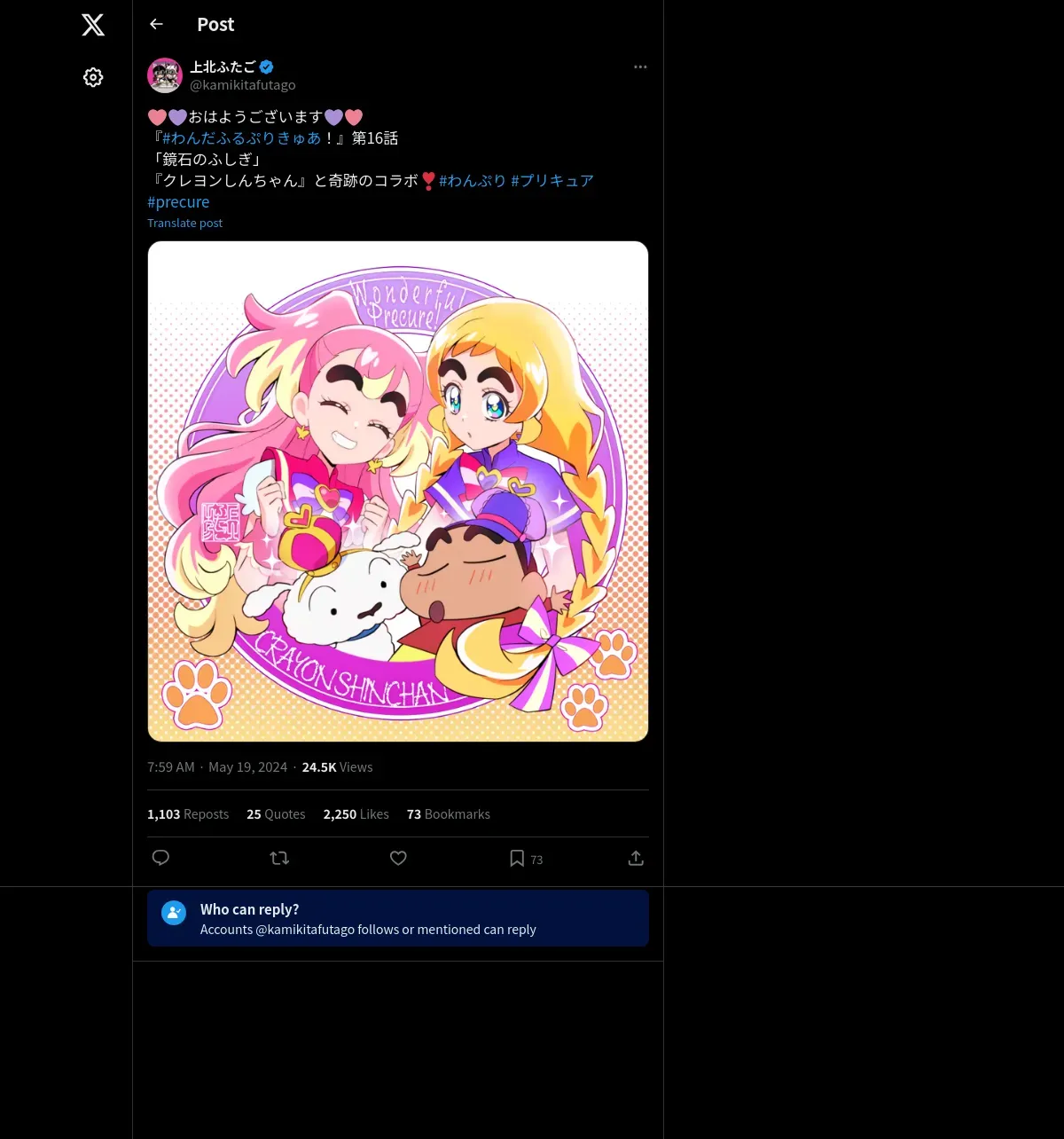Like the post with heart icon

[398, 858]
